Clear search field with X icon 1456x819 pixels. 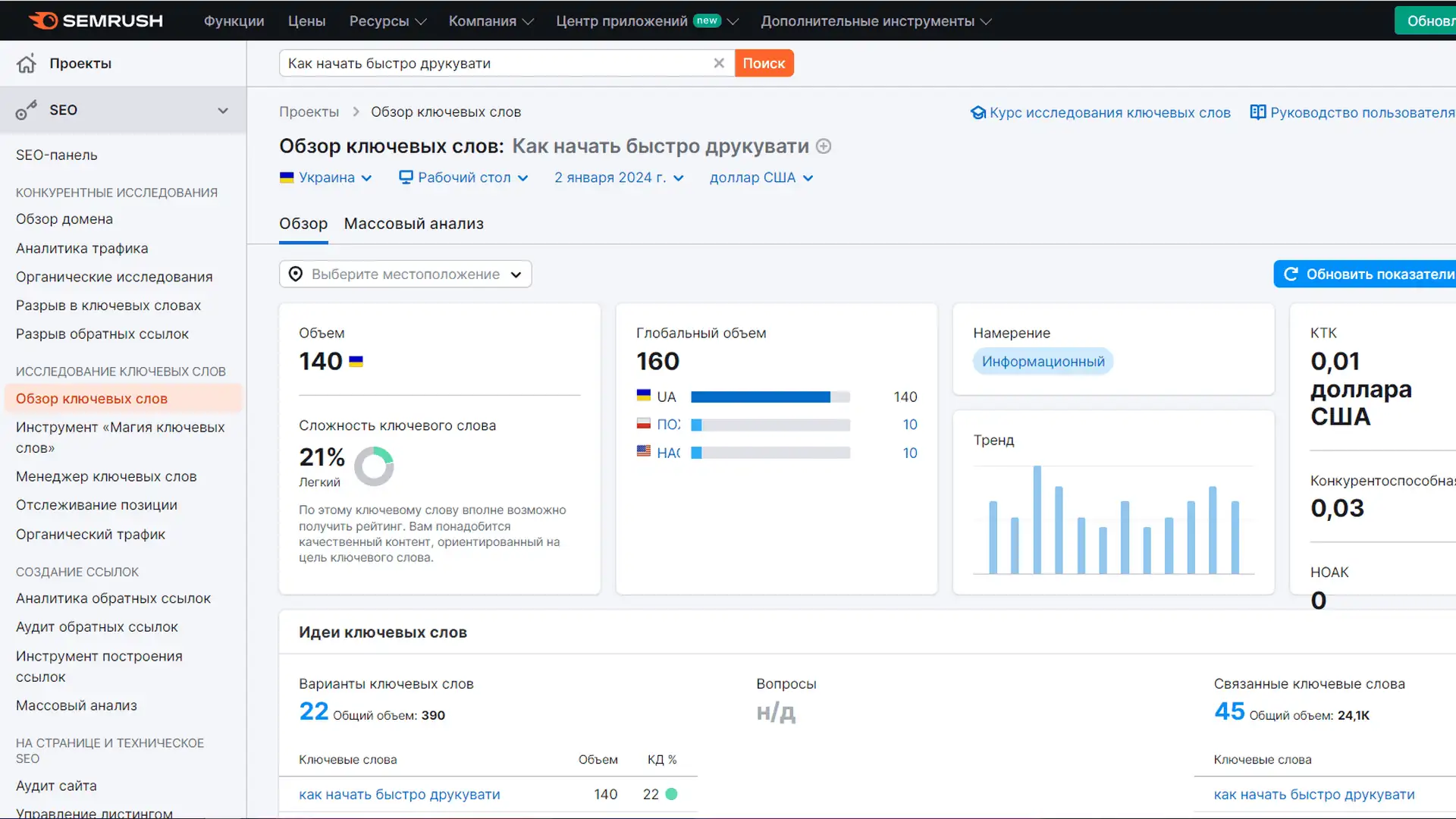719,63
